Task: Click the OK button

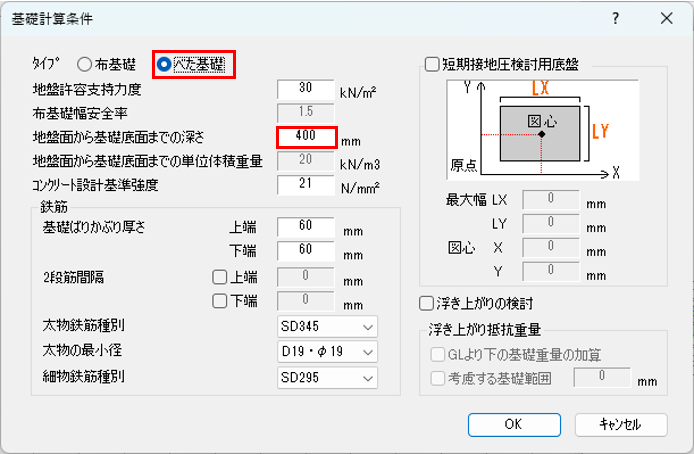Action: click(x=514, y=425)
